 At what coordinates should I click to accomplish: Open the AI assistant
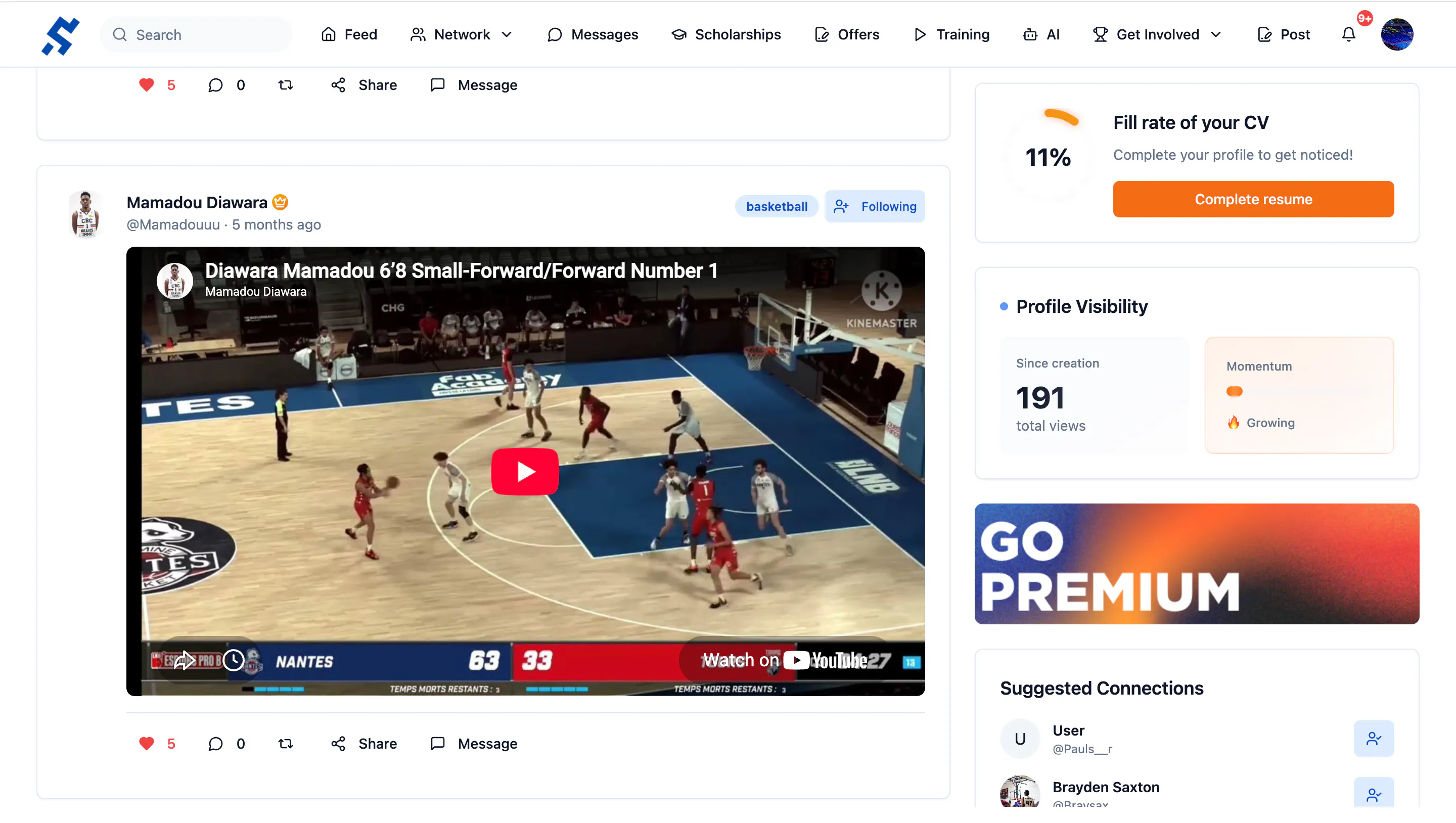pyautogui.click(x=1041, y=34)
